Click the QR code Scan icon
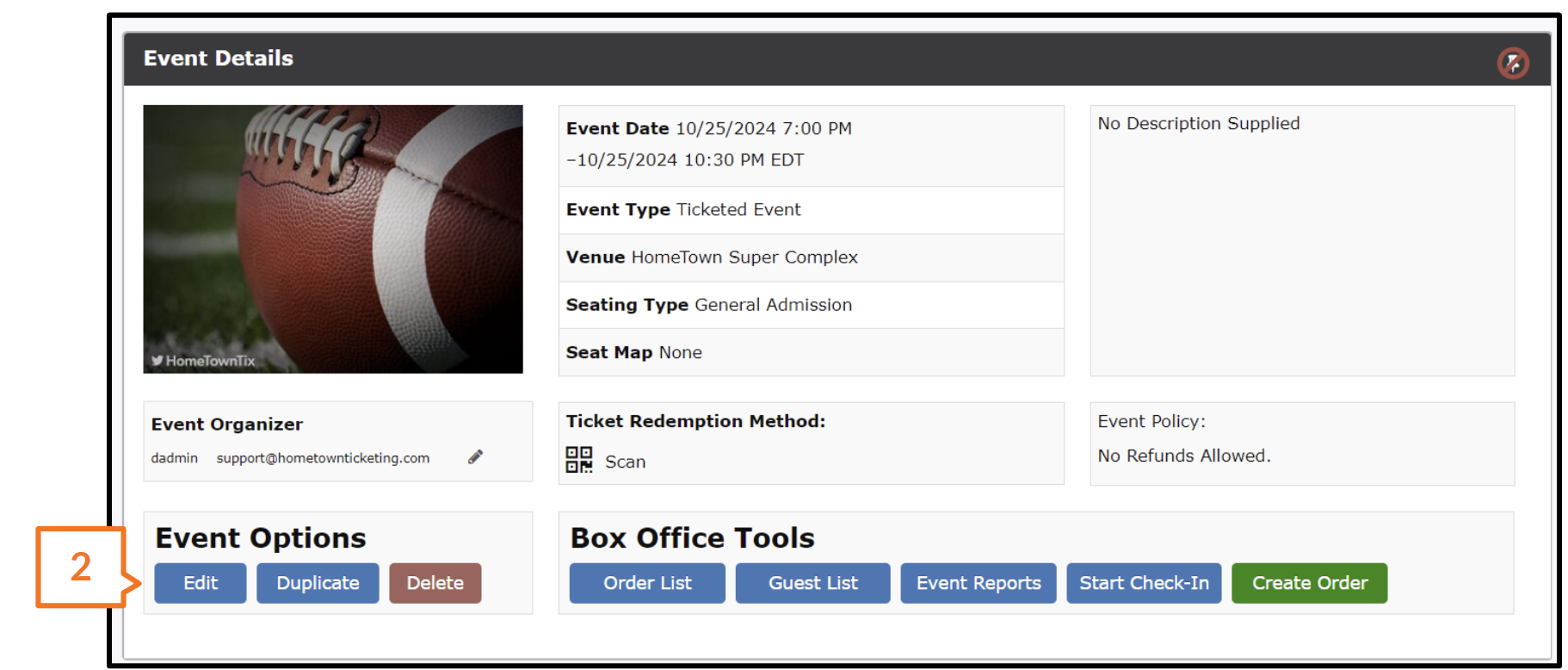 coord(579,460)
